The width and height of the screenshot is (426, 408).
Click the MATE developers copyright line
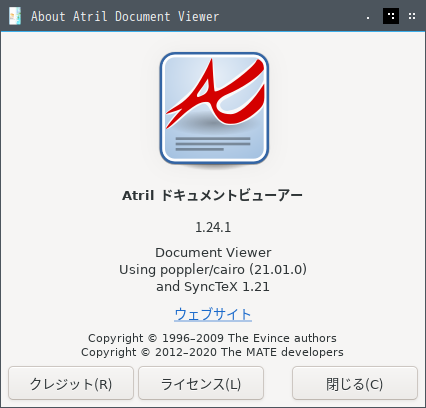(x=212, y=352)
